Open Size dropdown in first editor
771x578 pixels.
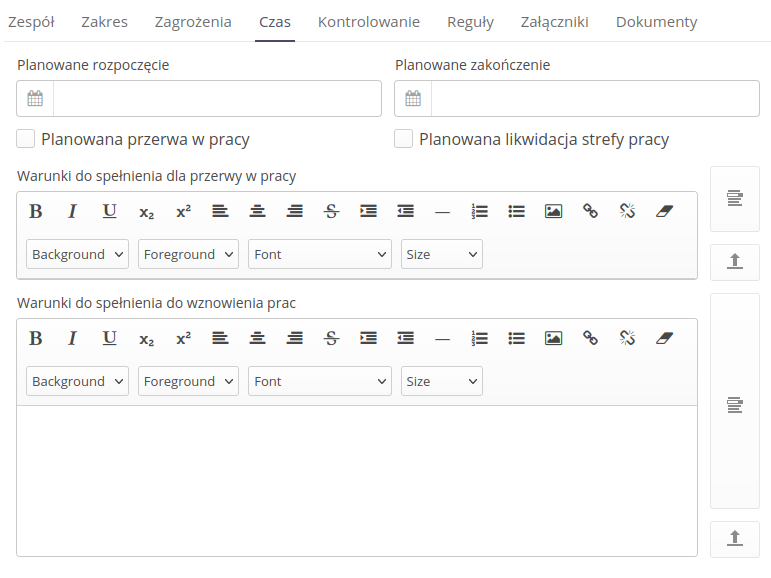(x=441, y=254)
